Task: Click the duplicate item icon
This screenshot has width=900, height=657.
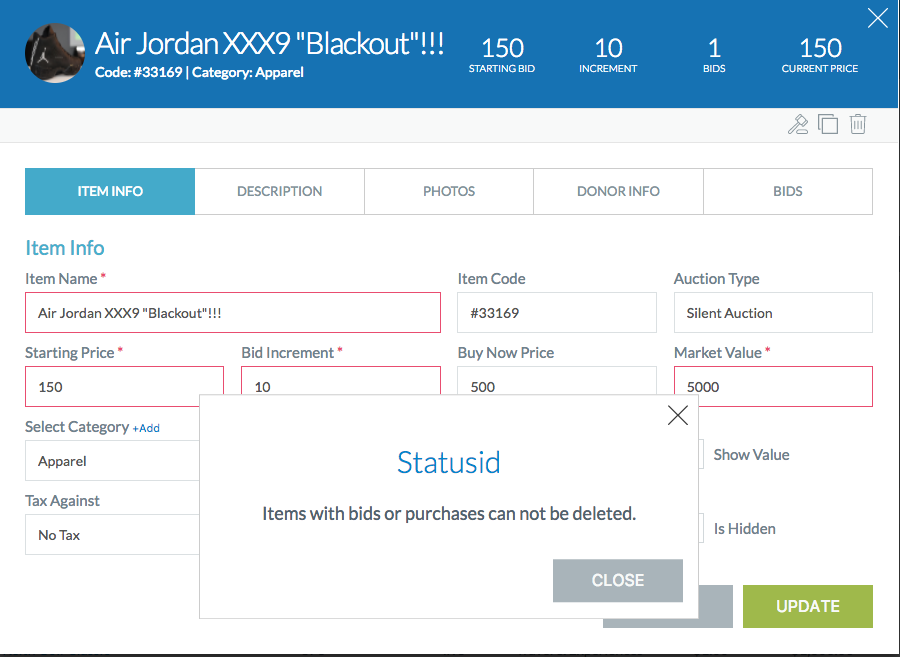Action: point(828,124)
